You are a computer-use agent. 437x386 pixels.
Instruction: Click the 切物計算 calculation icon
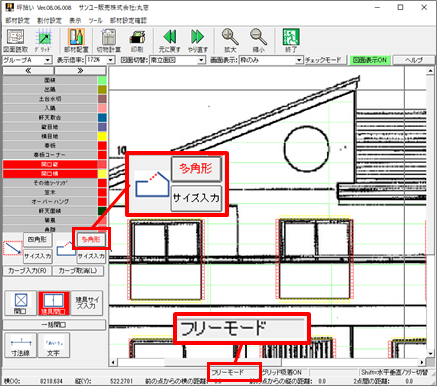109,37
